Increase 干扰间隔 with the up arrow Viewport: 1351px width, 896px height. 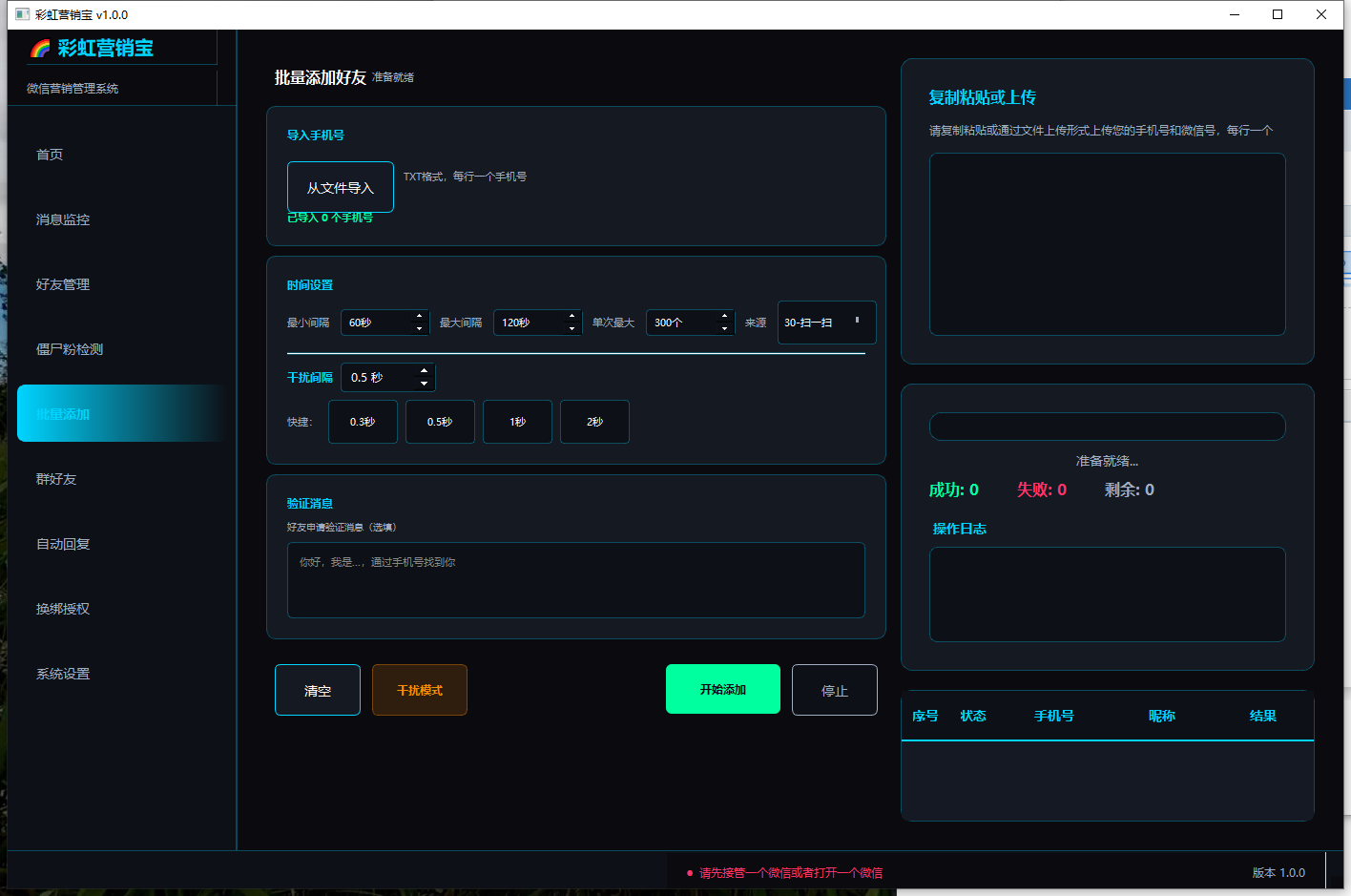[424, 371]
